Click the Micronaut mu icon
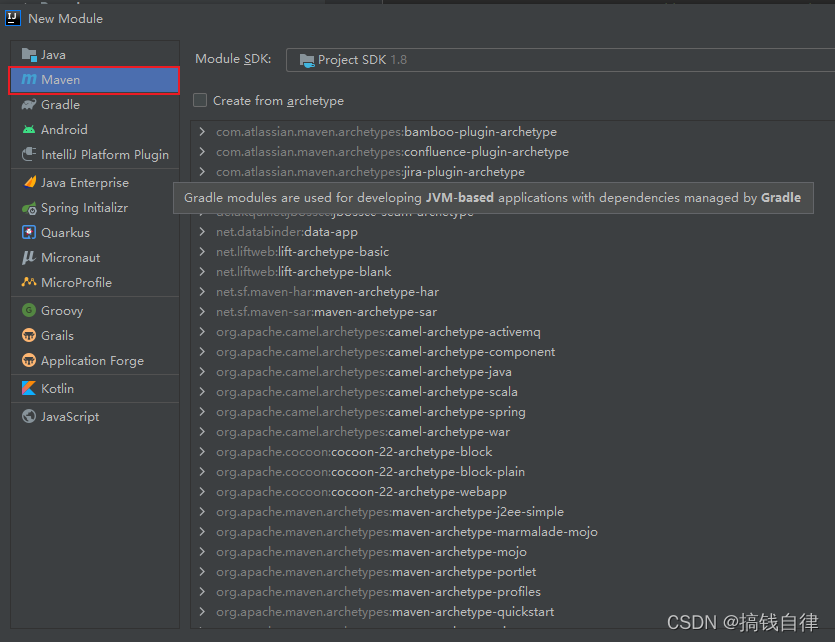This screenshot has height=642, width=835. pos(29,258)
